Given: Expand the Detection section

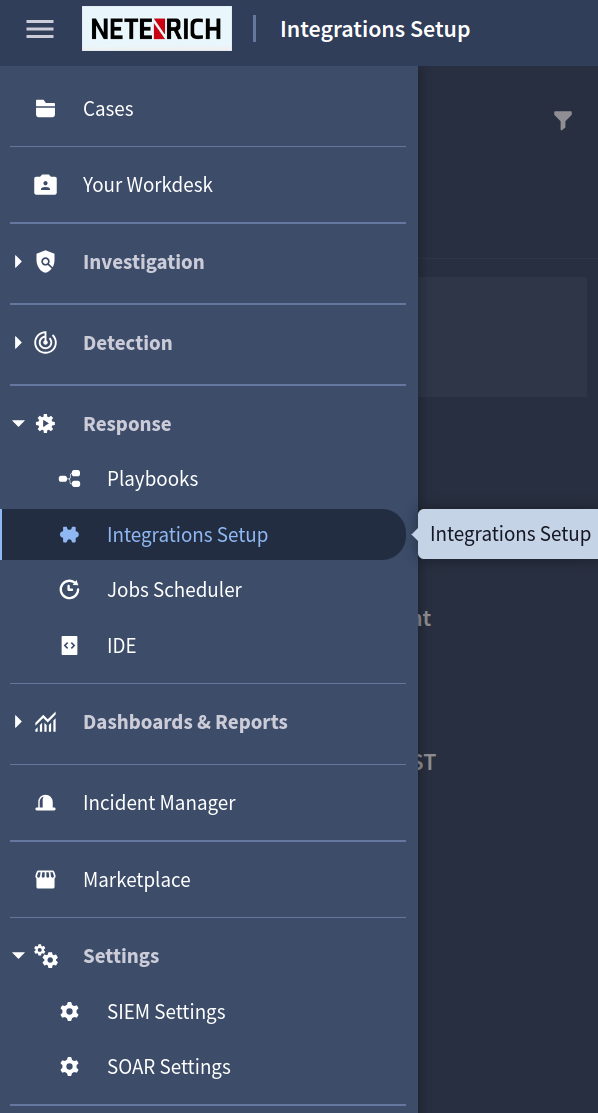Looking at the screenshot, I should (x=17, y=342).
